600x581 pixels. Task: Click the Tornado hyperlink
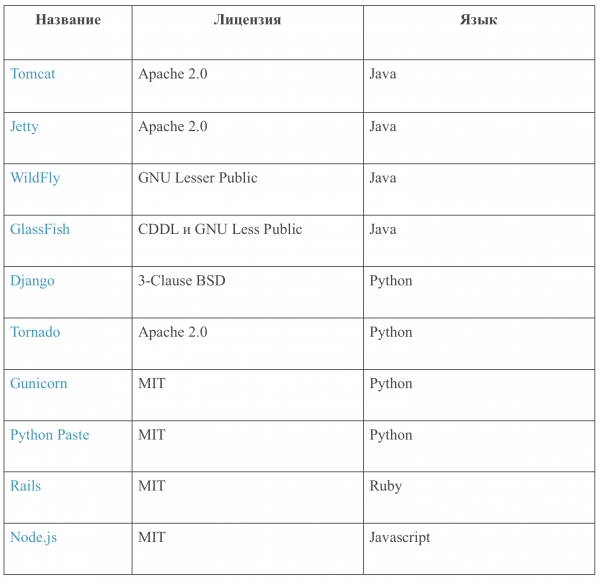(35, 332)
